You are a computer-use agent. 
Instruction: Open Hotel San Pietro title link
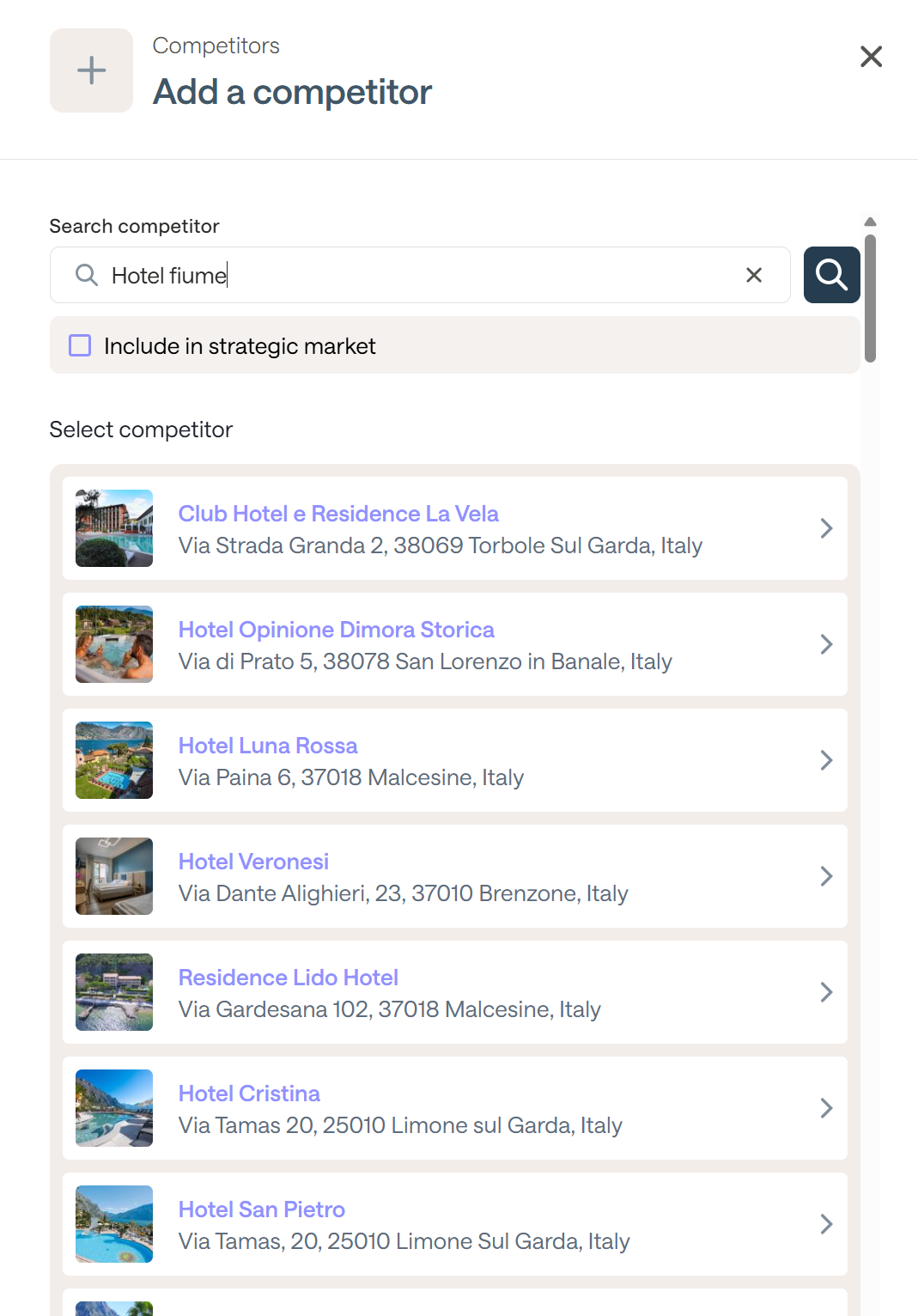point(261,1209)
